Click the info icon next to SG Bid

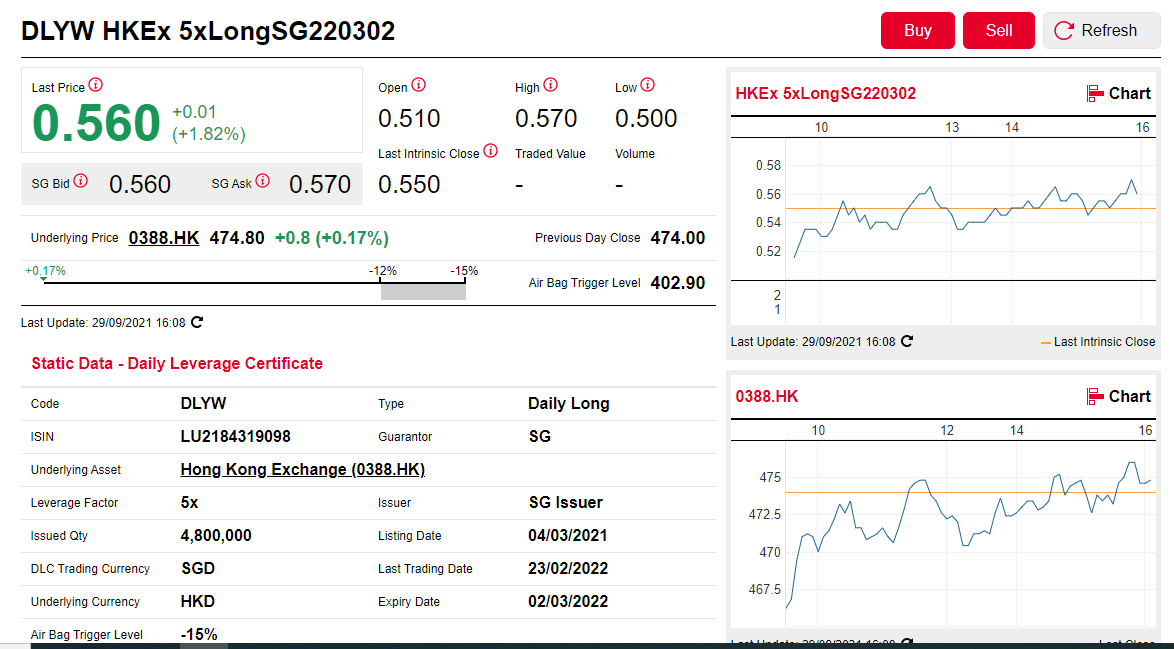click(81, 180)
